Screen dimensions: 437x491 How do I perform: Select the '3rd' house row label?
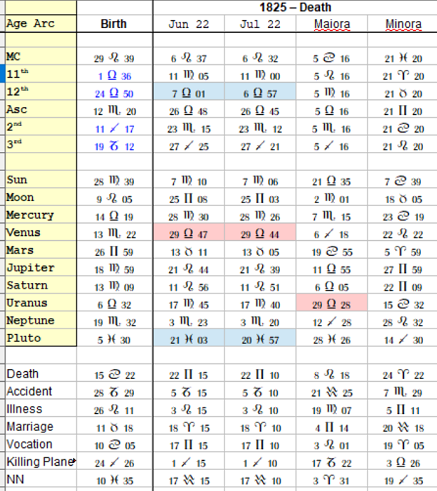(14, 144)
